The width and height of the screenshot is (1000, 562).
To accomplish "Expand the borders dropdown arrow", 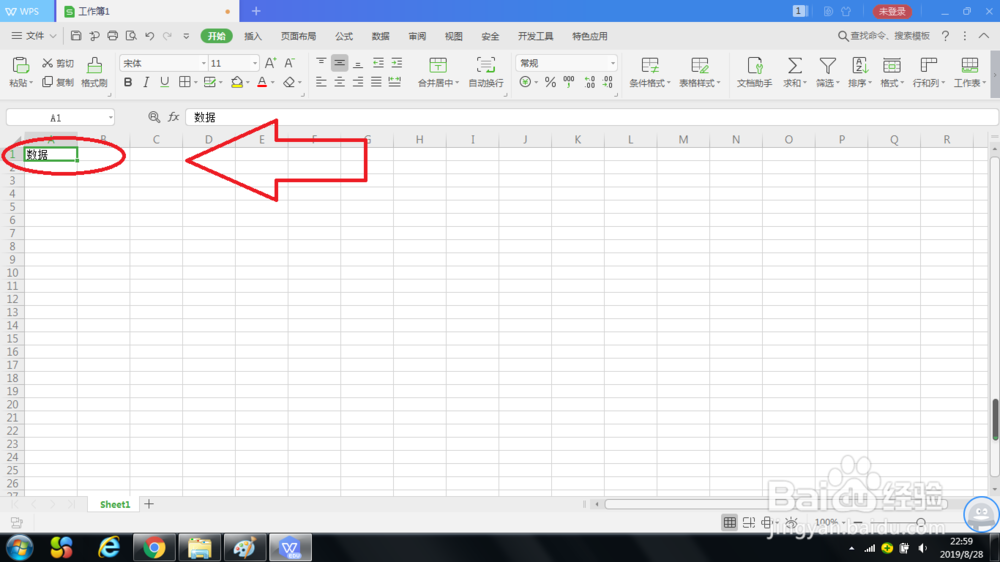I will pyautogui.click(x=195, y=82).
